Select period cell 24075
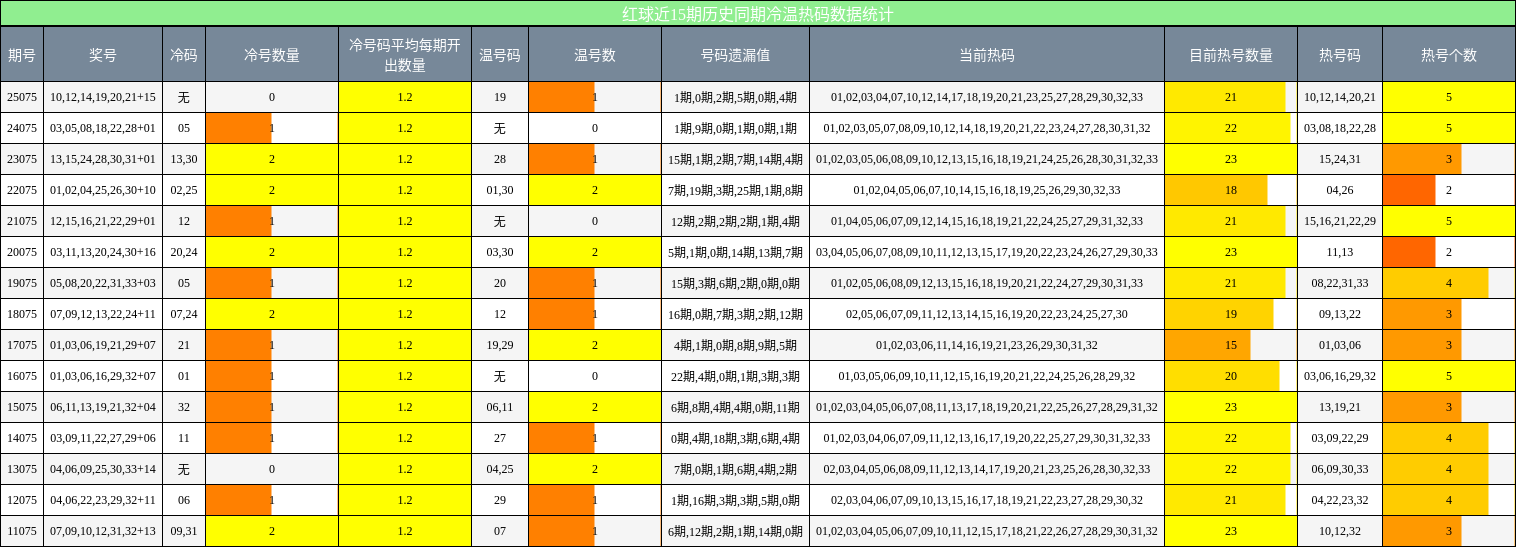 click(22, 128)
